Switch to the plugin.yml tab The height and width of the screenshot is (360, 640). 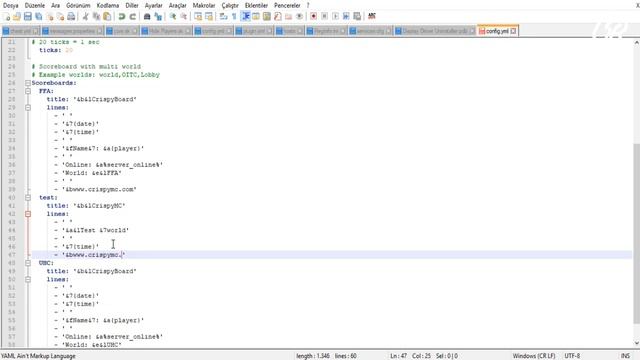tap(254, 31)
